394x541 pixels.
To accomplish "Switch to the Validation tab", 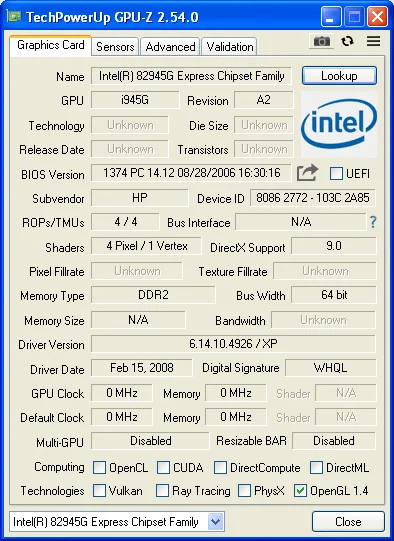I will click(229, 47).
